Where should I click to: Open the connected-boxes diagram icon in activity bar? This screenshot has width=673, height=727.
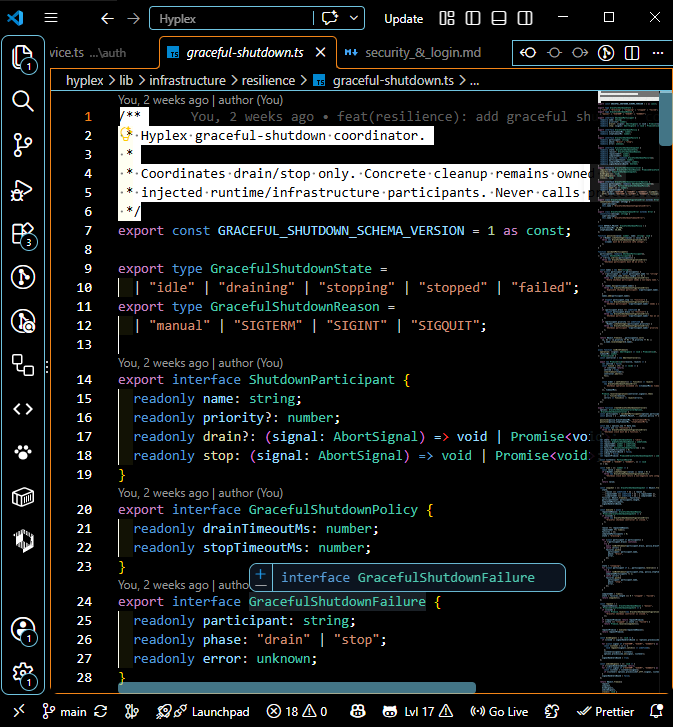click(23, 365)
